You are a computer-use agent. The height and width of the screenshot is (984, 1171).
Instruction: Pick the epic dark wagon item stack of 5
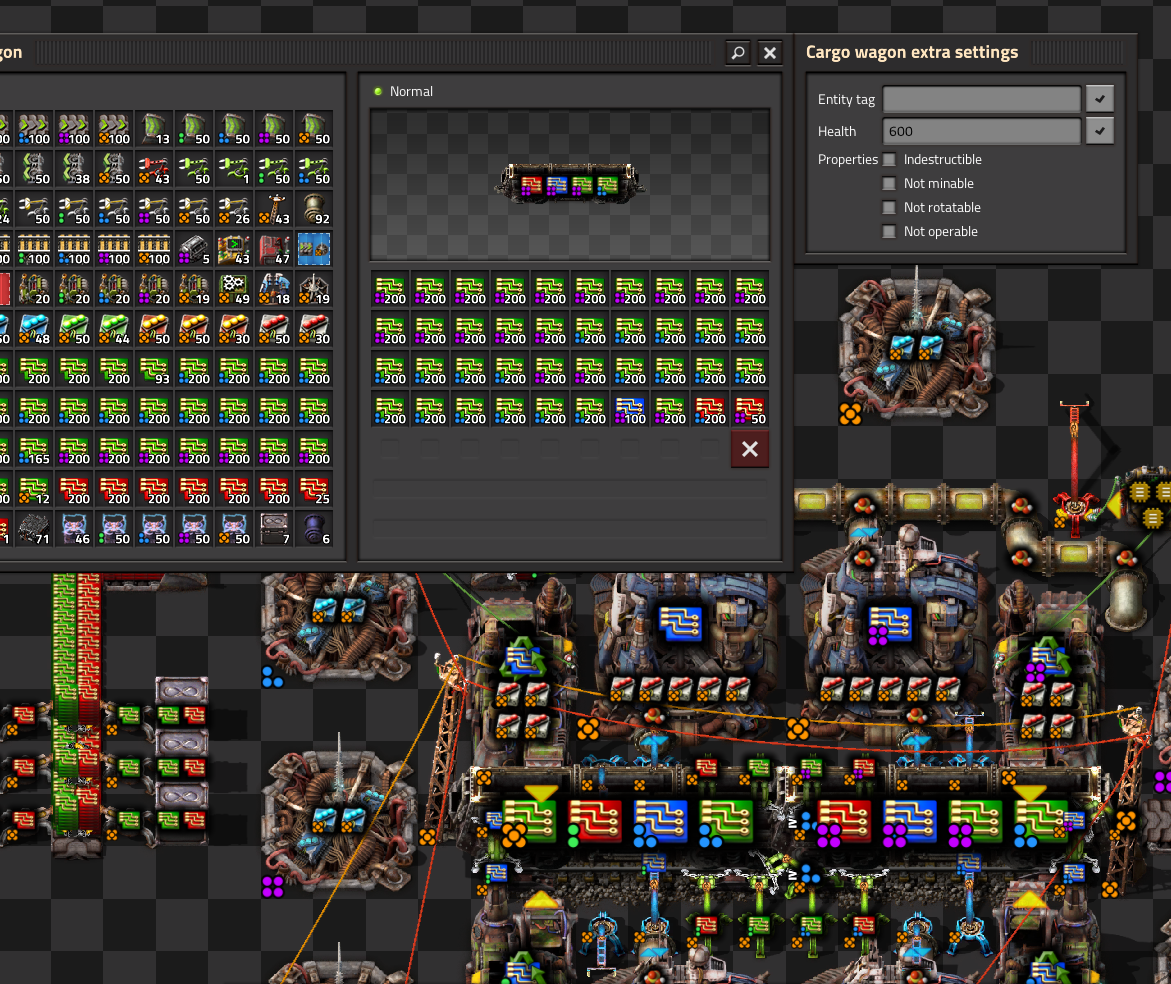(193, 249)
